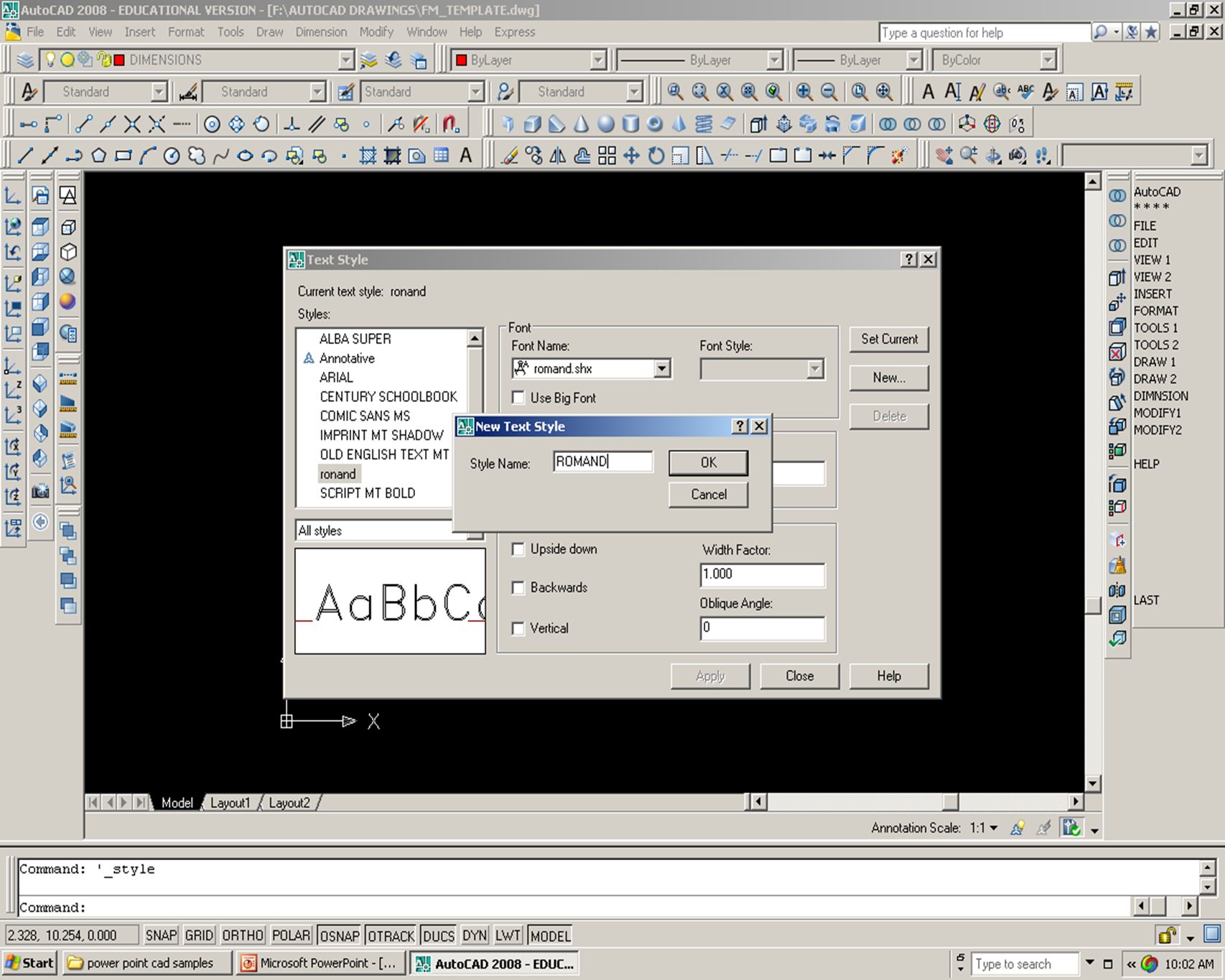Image resolution: width=1225 pixels, height=980 pixels.
Task: Select the 3D Cylinder modeling tool
Action: (630, 124)
